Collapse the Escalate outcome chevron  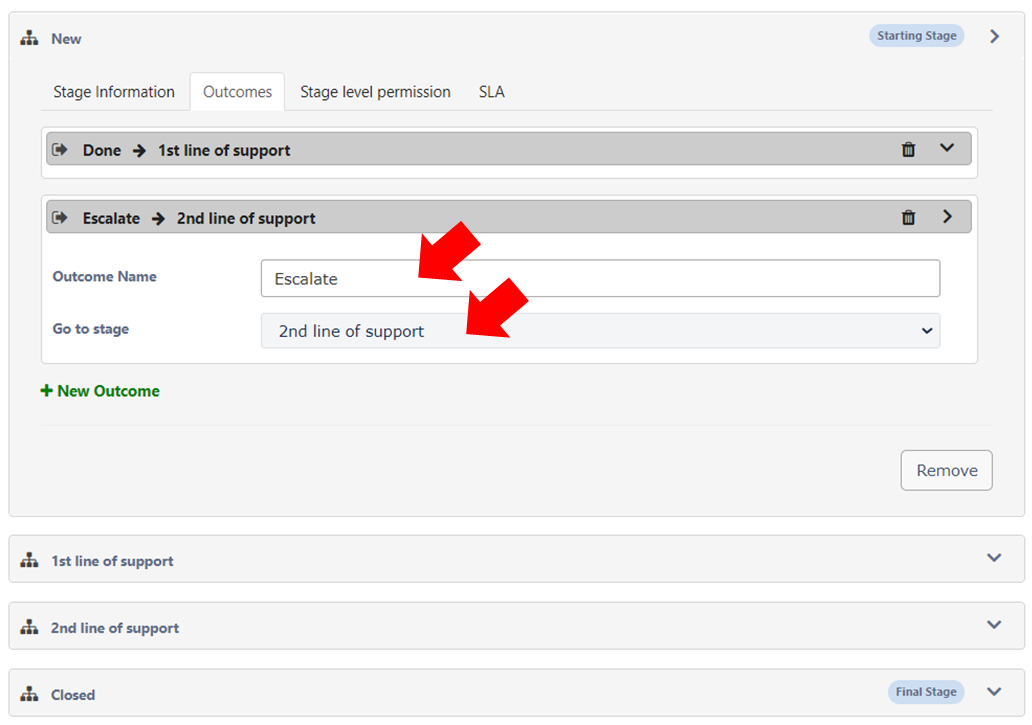(947, 216)
